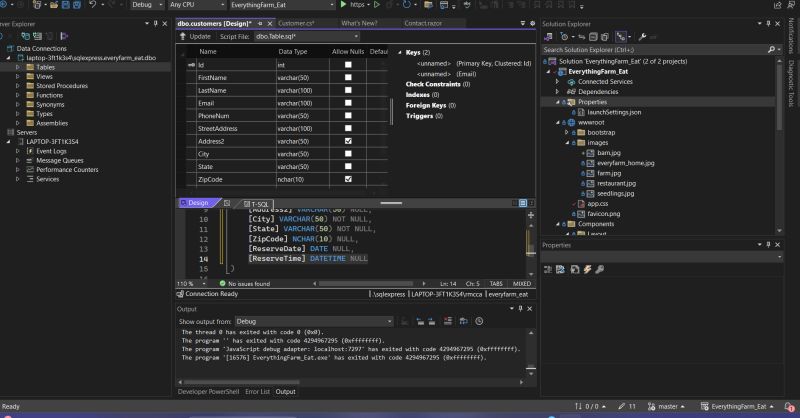The height and width of the screenshot is (418, 800).
Task: Switch to the Customer.cs tab
Action: 297,22
